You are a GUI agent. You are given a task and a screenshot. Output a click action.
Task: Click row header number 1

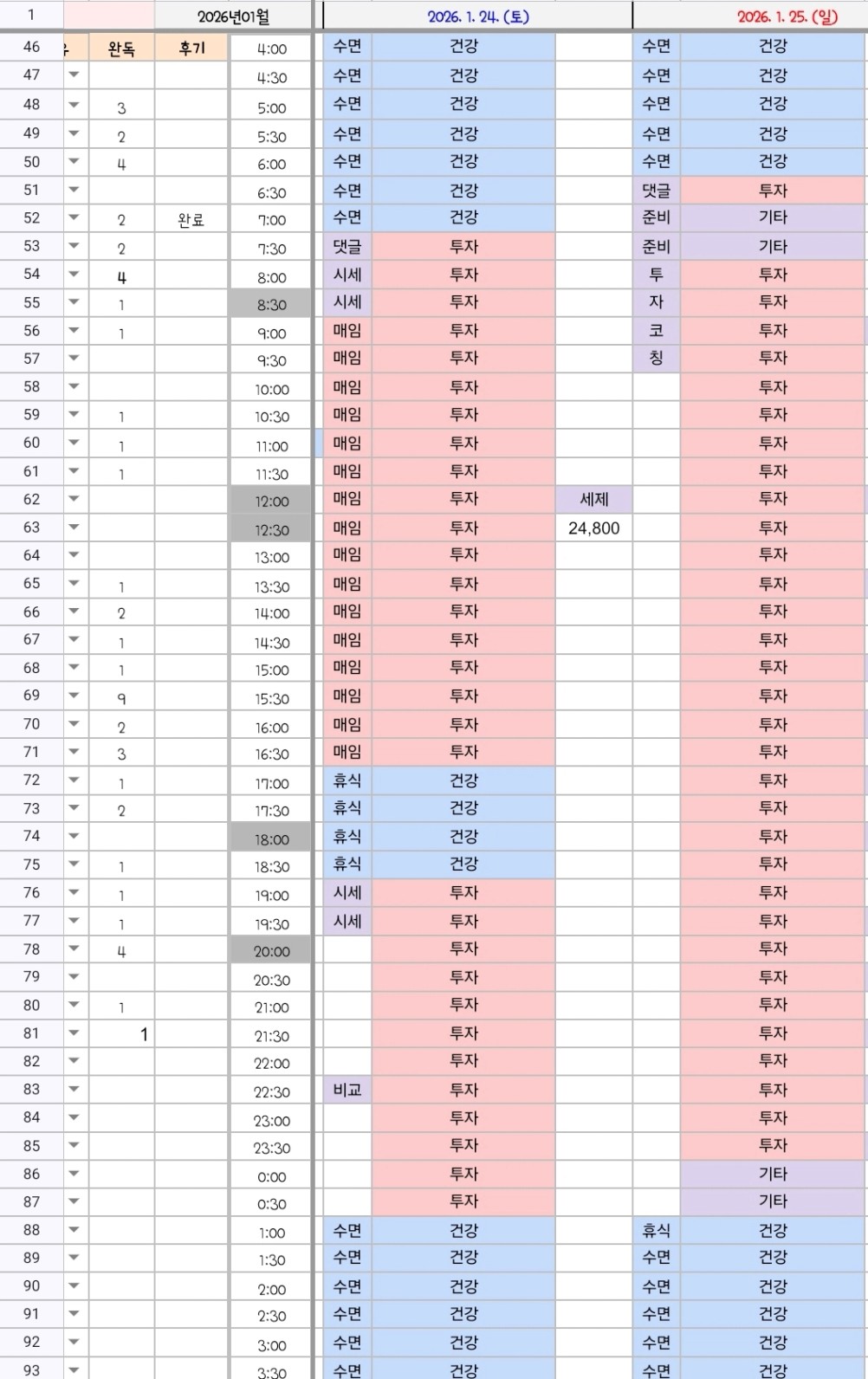(x=31, y=15)
